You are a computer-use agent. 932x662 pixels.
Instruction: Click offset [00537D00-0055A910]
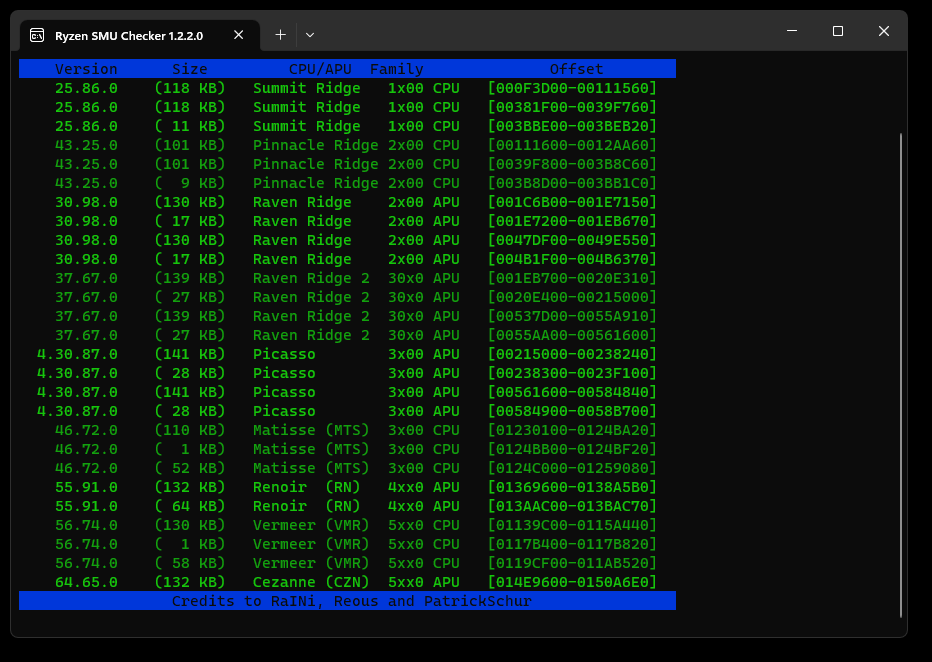point(572,316)
